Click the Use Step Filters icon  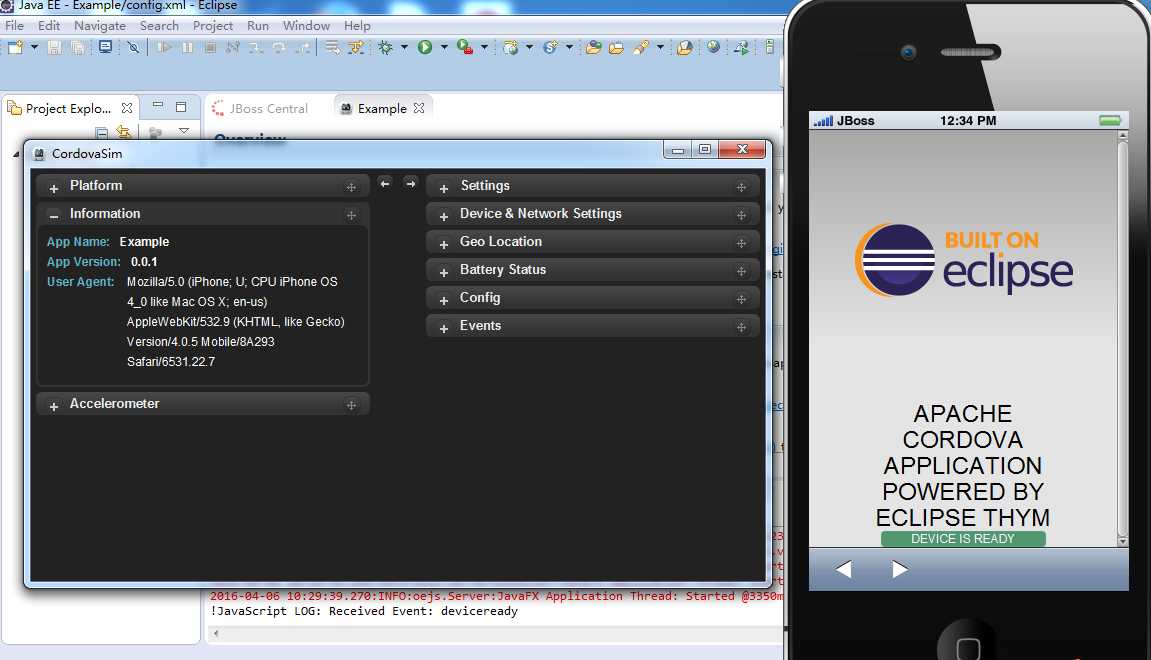click(x=356, y=48)
